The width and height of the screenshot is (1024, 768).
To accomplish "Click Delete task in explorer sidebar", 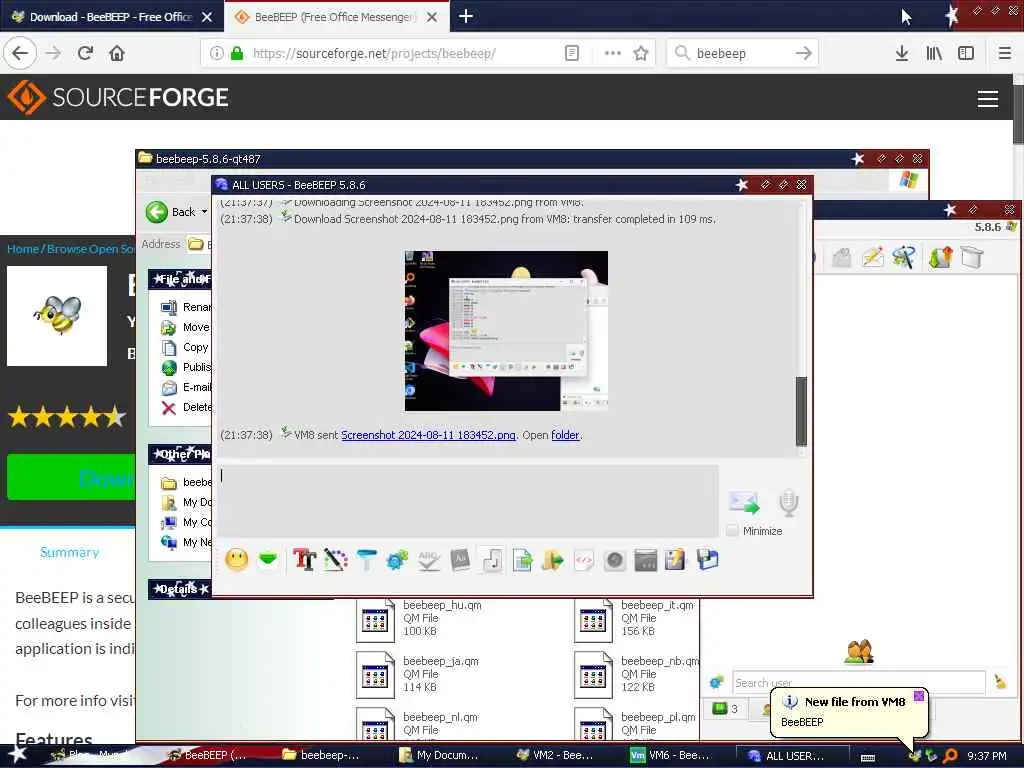I will (187, 407).
